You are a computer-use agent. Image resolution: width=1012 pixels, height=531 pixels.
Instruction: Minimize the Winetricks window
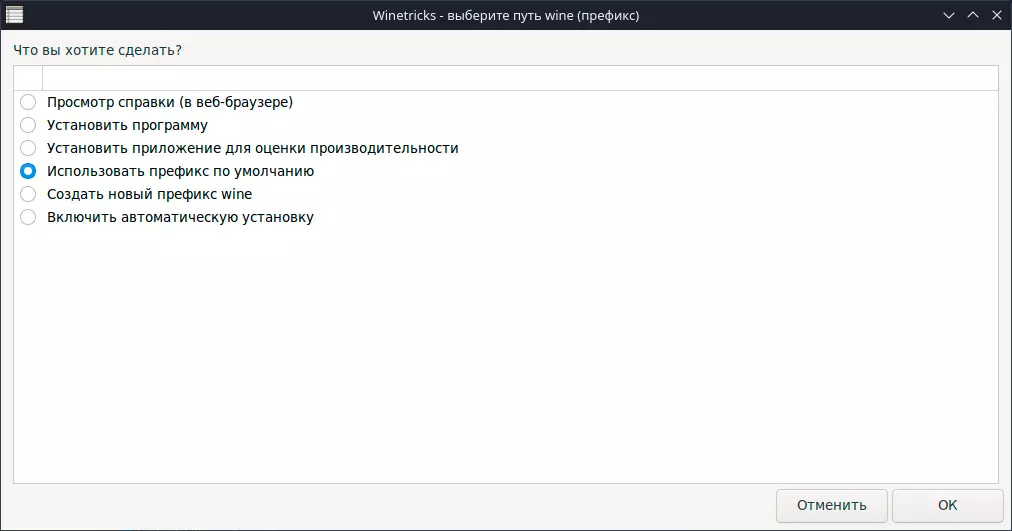coord(949,15)
